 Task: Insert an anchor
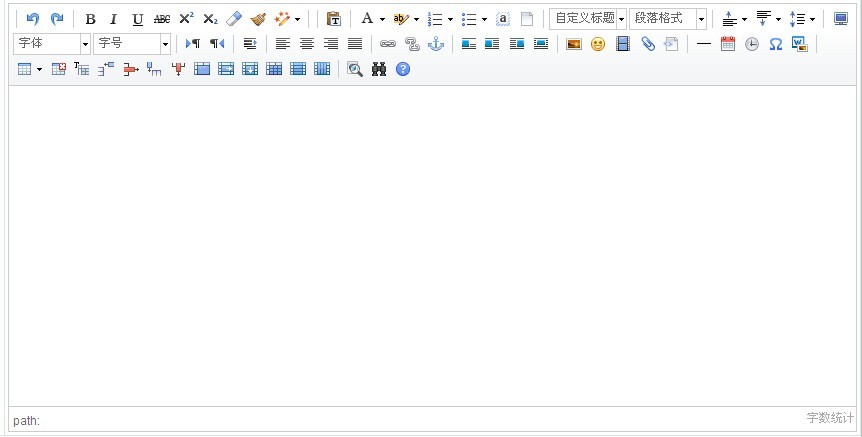[x=436, y=44]
